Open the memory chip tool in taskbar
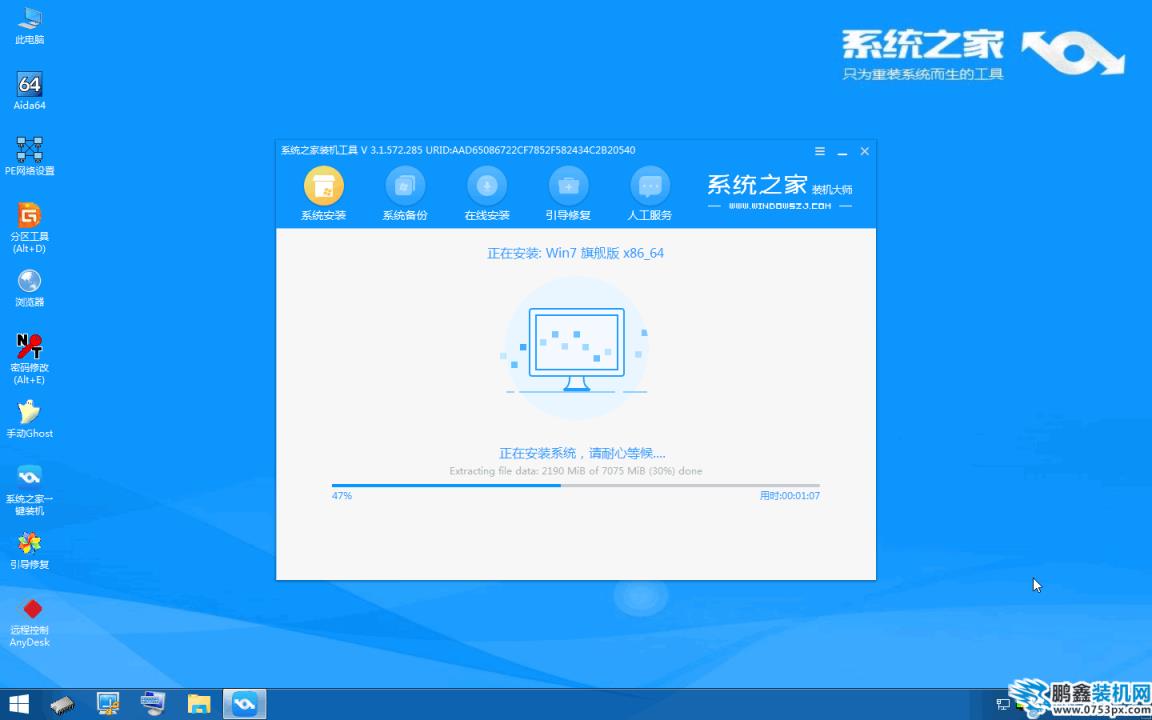This screenshot has width=1152, height=720. [x=62, y=705]
